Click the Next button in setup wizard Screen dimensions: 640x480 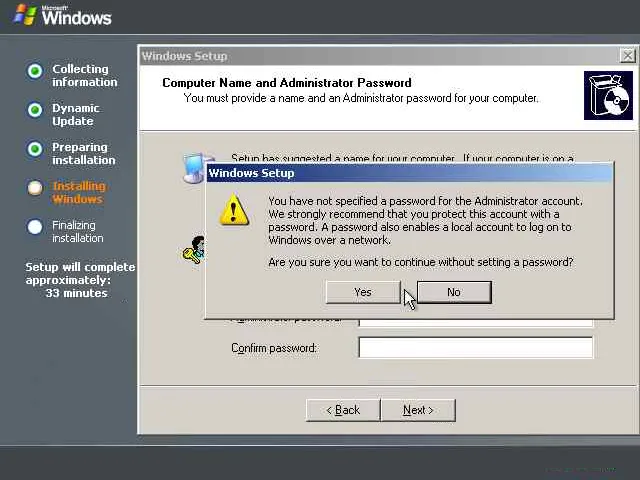pyautogui.click(x=418, y=410)
